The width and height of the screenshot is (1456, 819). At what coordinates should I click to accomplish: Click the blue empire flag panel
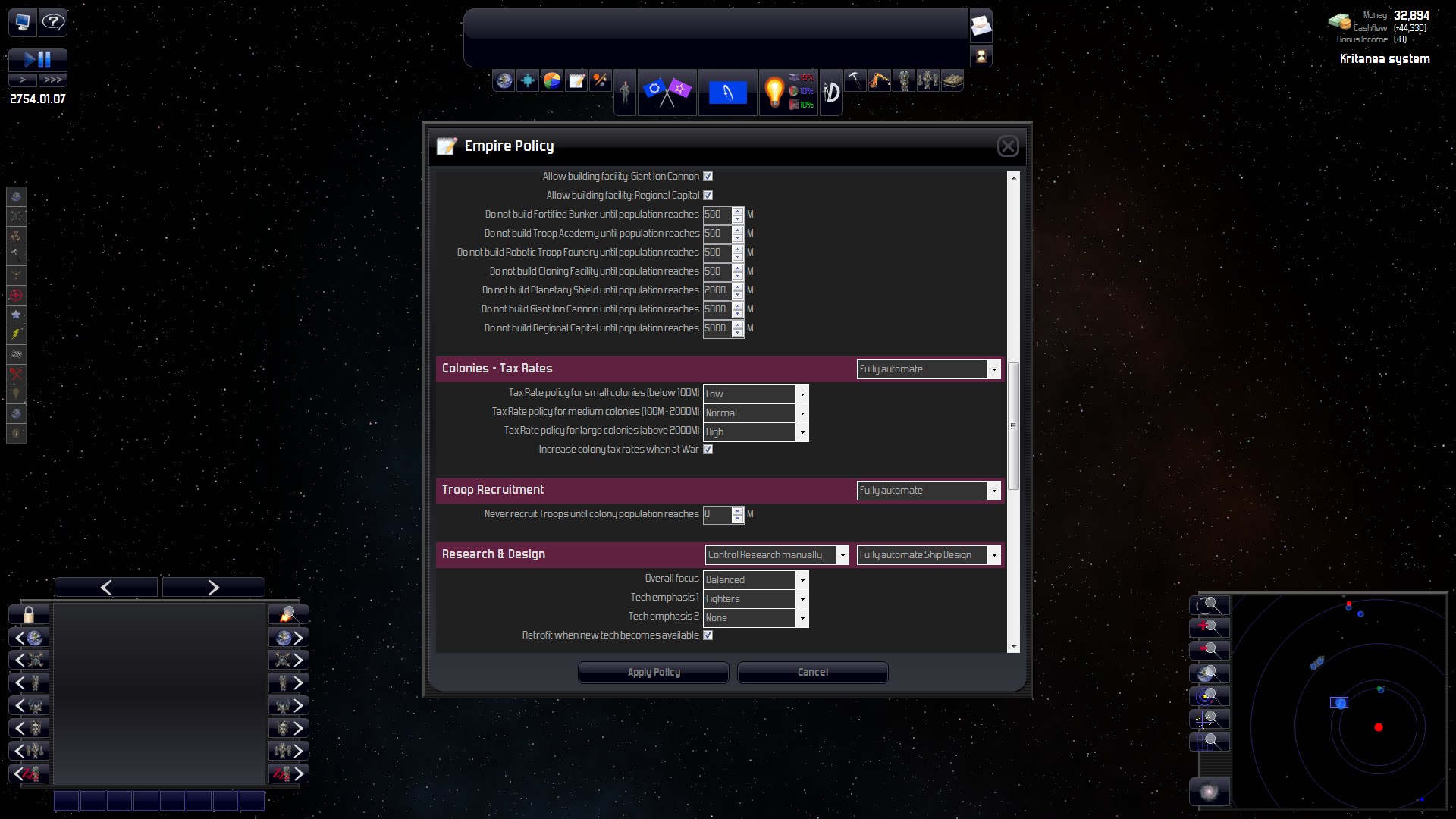(727, 93)
